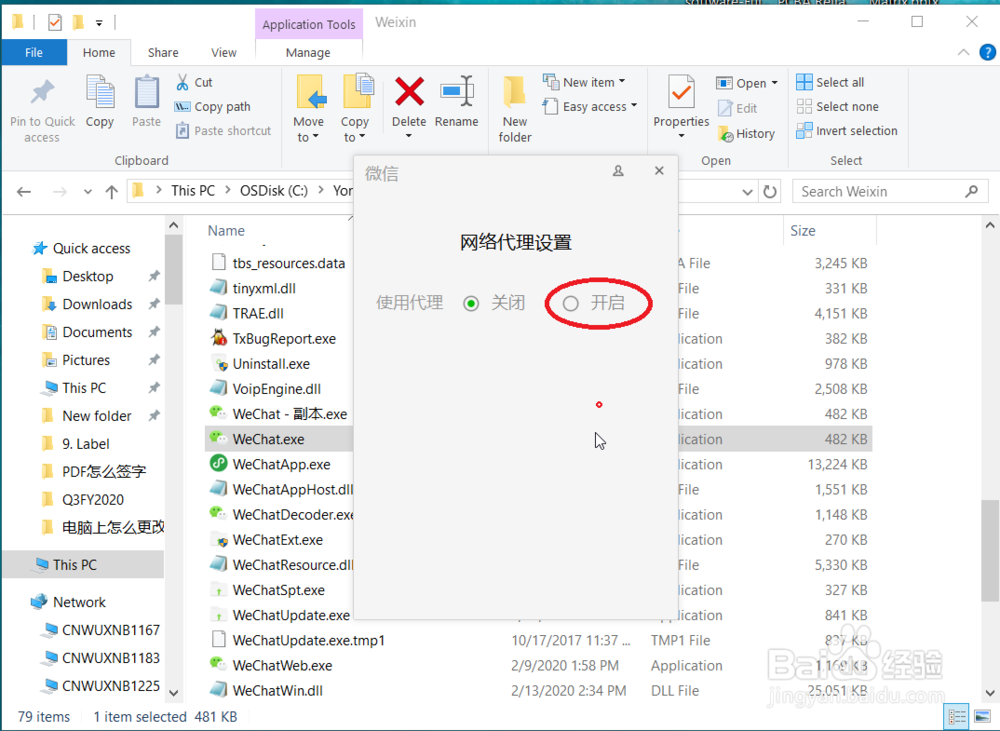Expand the New item dropdown
This screenshot has width=1000, height=731.
[x=622, y=82]
